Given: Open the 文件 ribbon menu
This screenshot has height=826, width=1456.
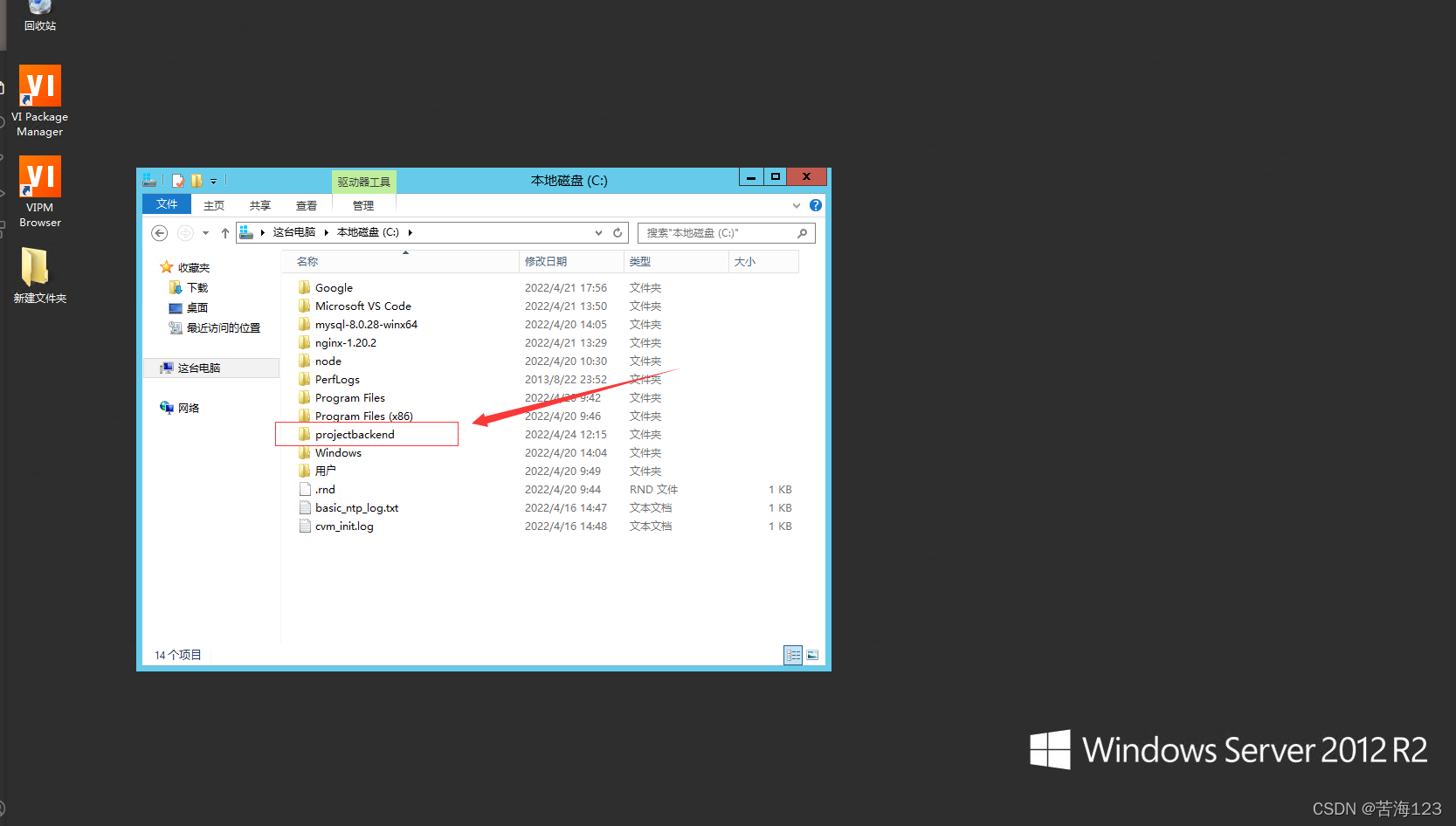Looking at the screenshot, I should tap(167, 204).
